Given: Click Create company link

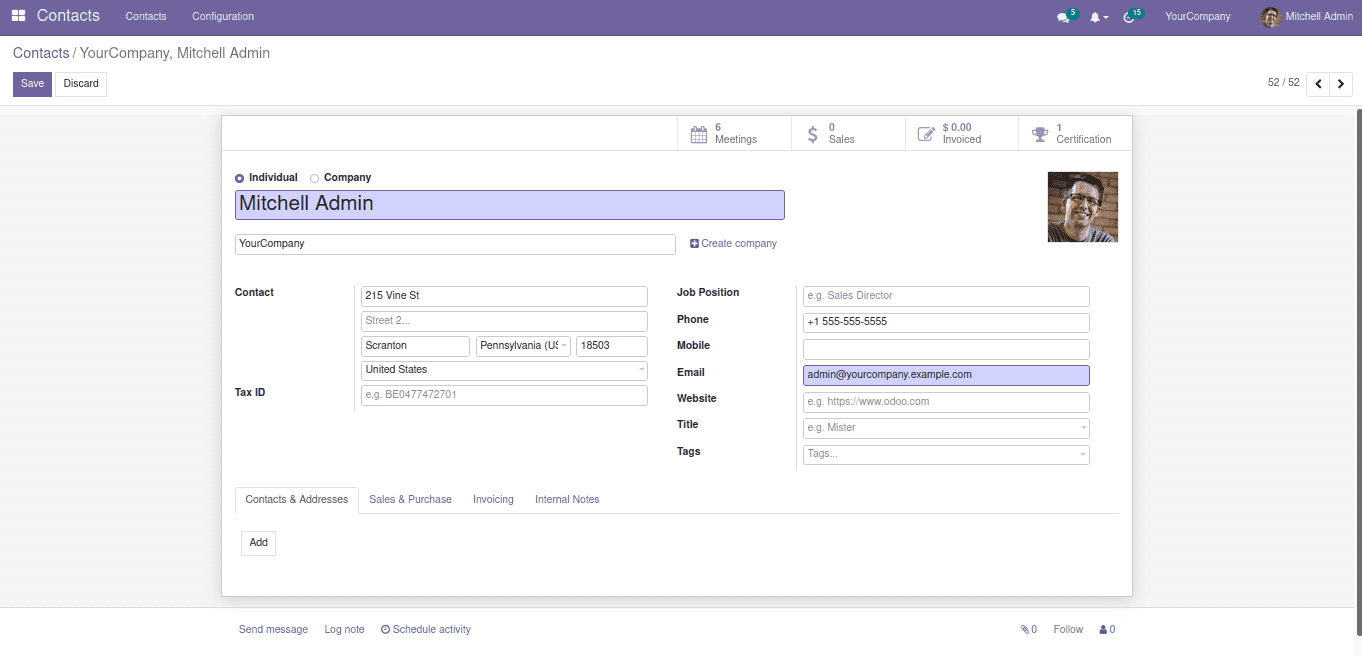Looking at the screenshot, I should [x=733, y=244].
